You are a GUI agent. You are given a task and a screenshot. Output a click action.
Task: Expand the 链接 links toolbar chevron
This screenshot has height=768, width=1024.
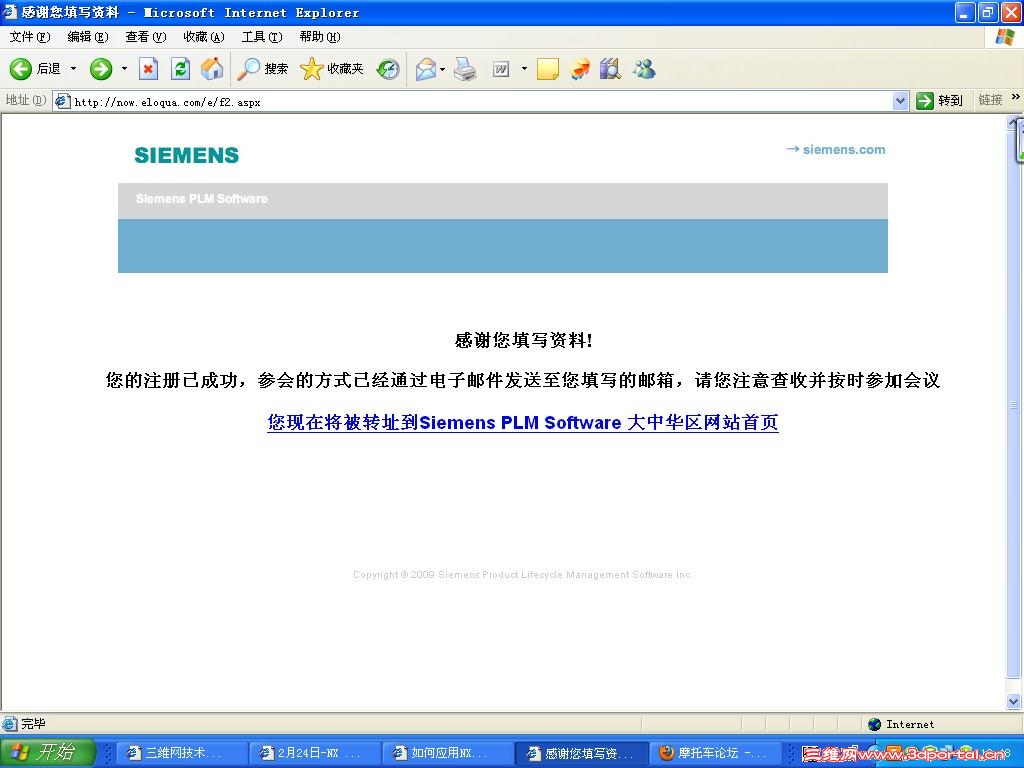(1016, 97)
